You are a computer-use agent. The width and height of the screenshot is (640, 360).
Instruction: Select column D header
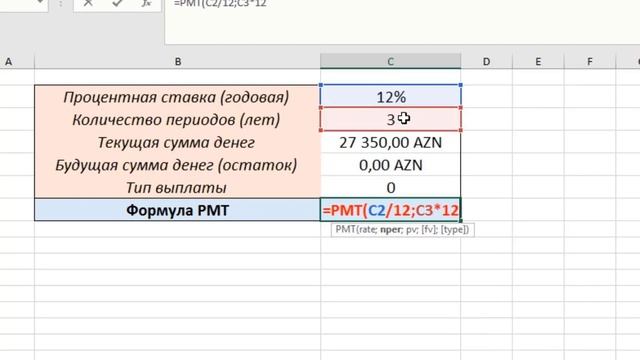coord(487,62)
